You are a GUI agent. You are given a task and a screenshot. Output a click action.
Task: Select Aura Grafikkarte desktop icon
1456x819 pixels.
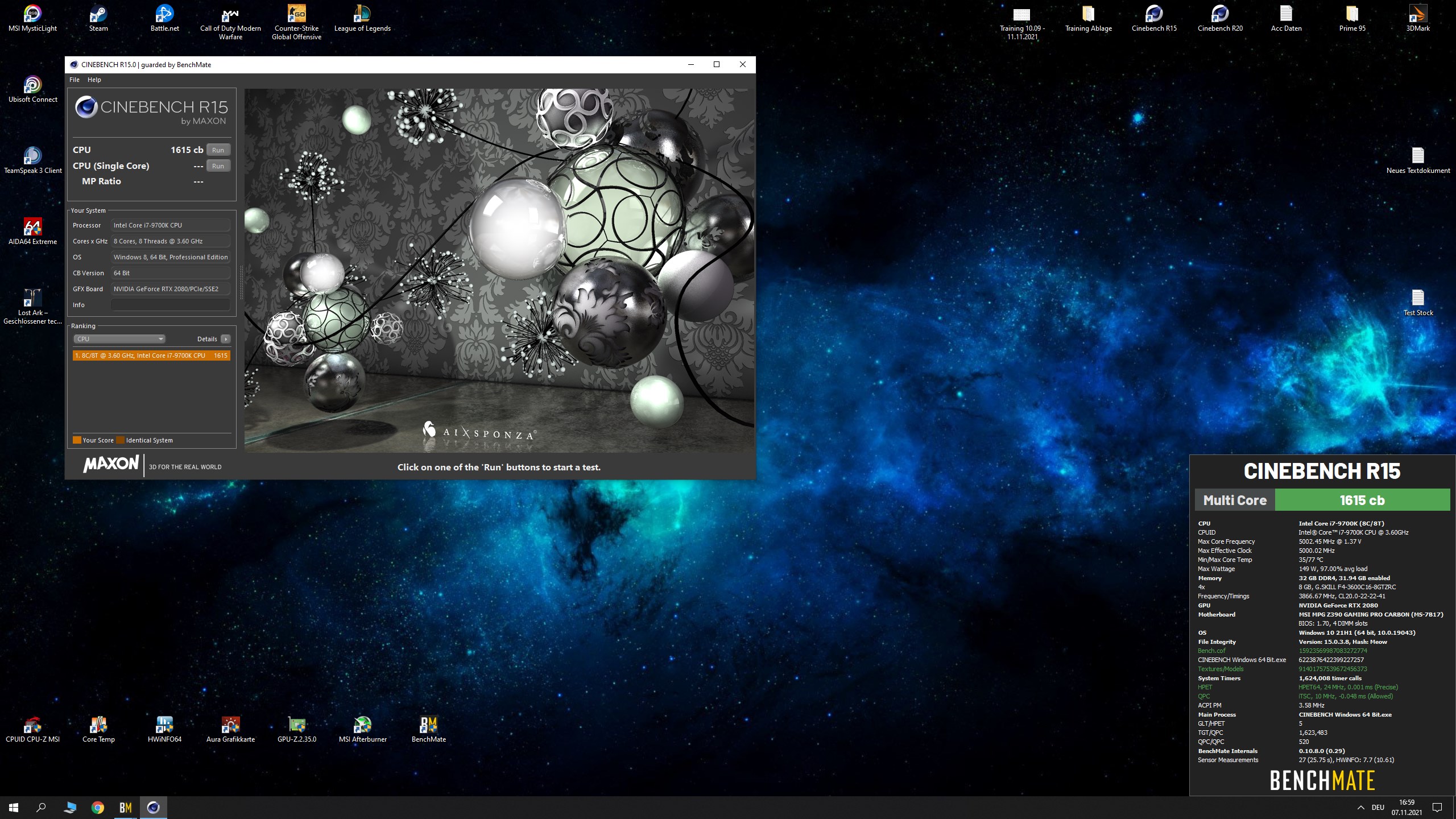pyautogui.click(x=230, y=729)
